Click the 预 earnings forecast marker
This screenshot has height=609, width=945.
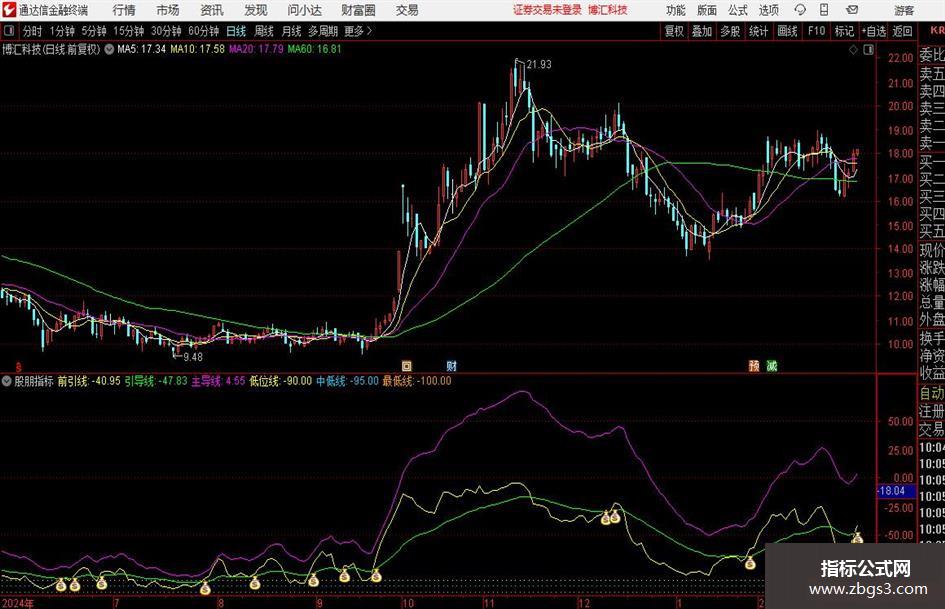(754, 366)
